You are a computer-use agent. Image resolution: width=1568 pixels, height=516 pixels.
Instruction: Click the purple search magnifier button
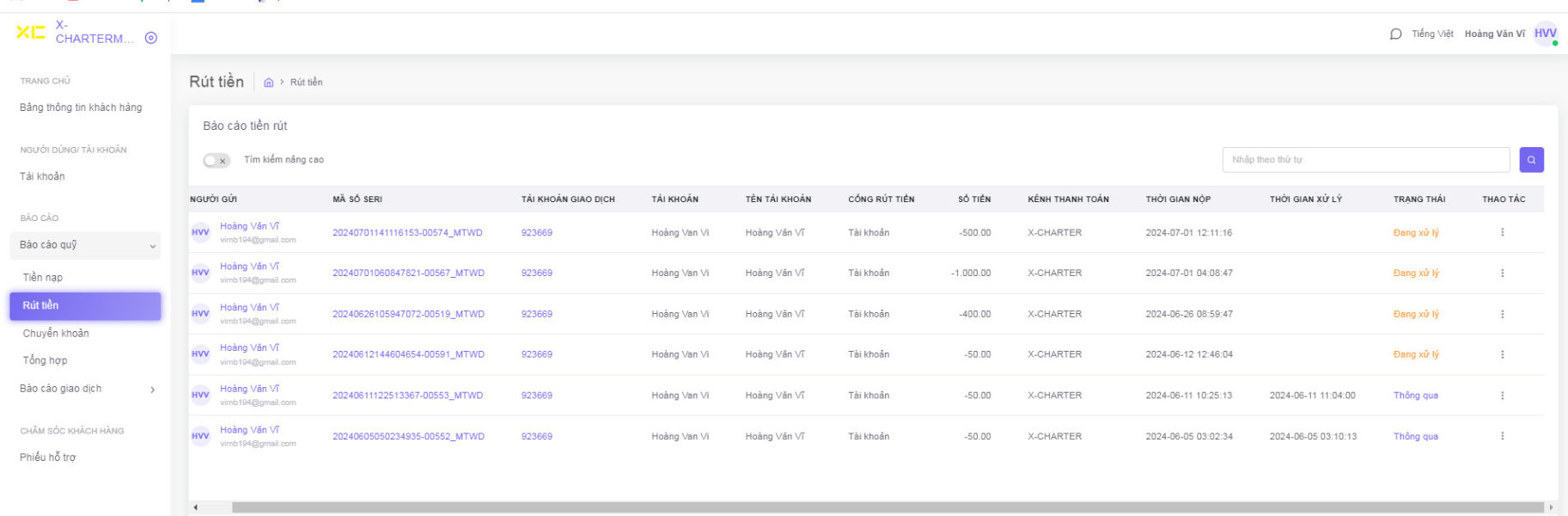[x=1531, y=160]
